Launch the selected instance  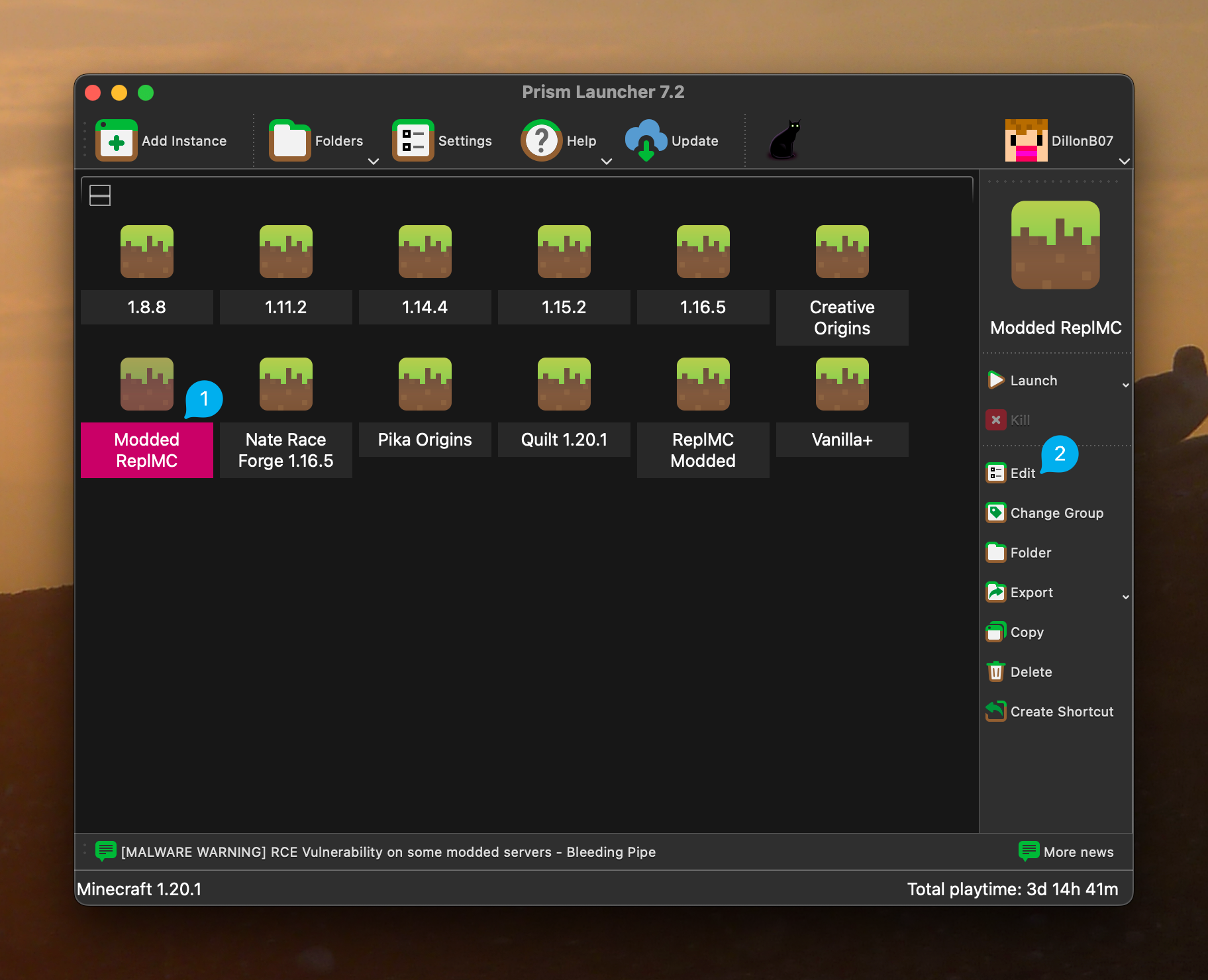pyautogui.click(x=1024, y=380)
